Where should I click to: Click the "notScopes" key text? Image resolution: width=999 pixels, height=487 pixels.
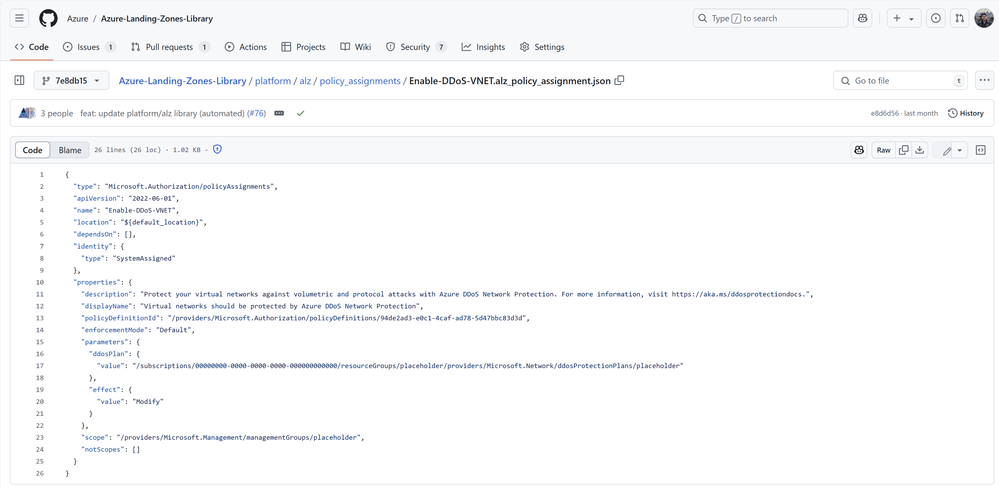pyautogui.click(x=103, y=449)
